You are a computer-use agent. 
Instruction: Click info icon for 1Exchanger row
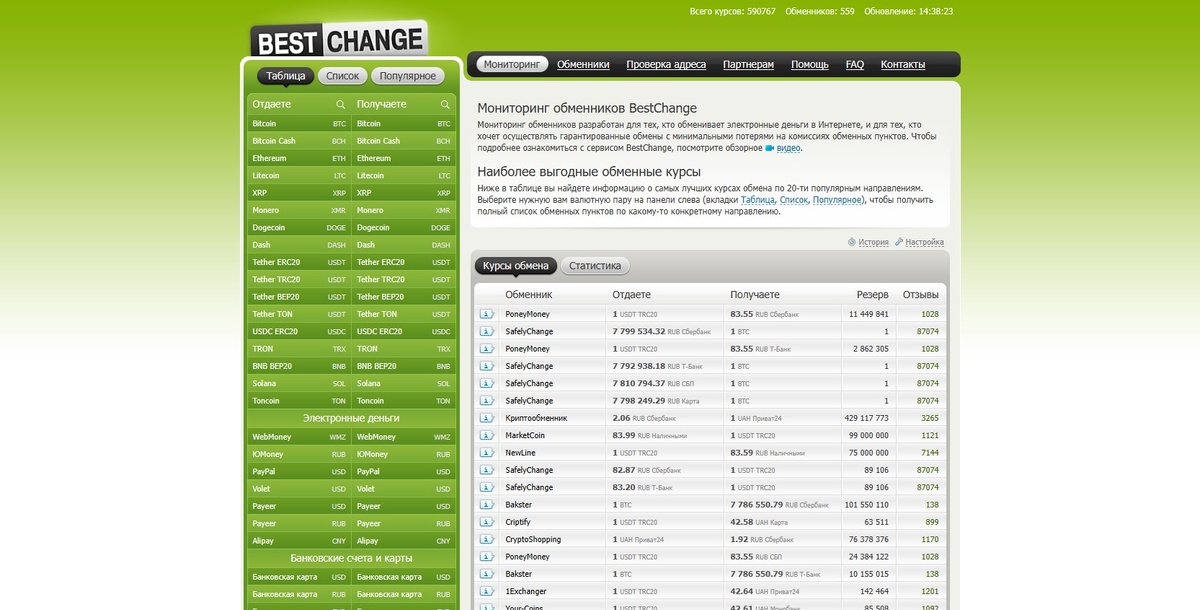(x=487, y=591)
